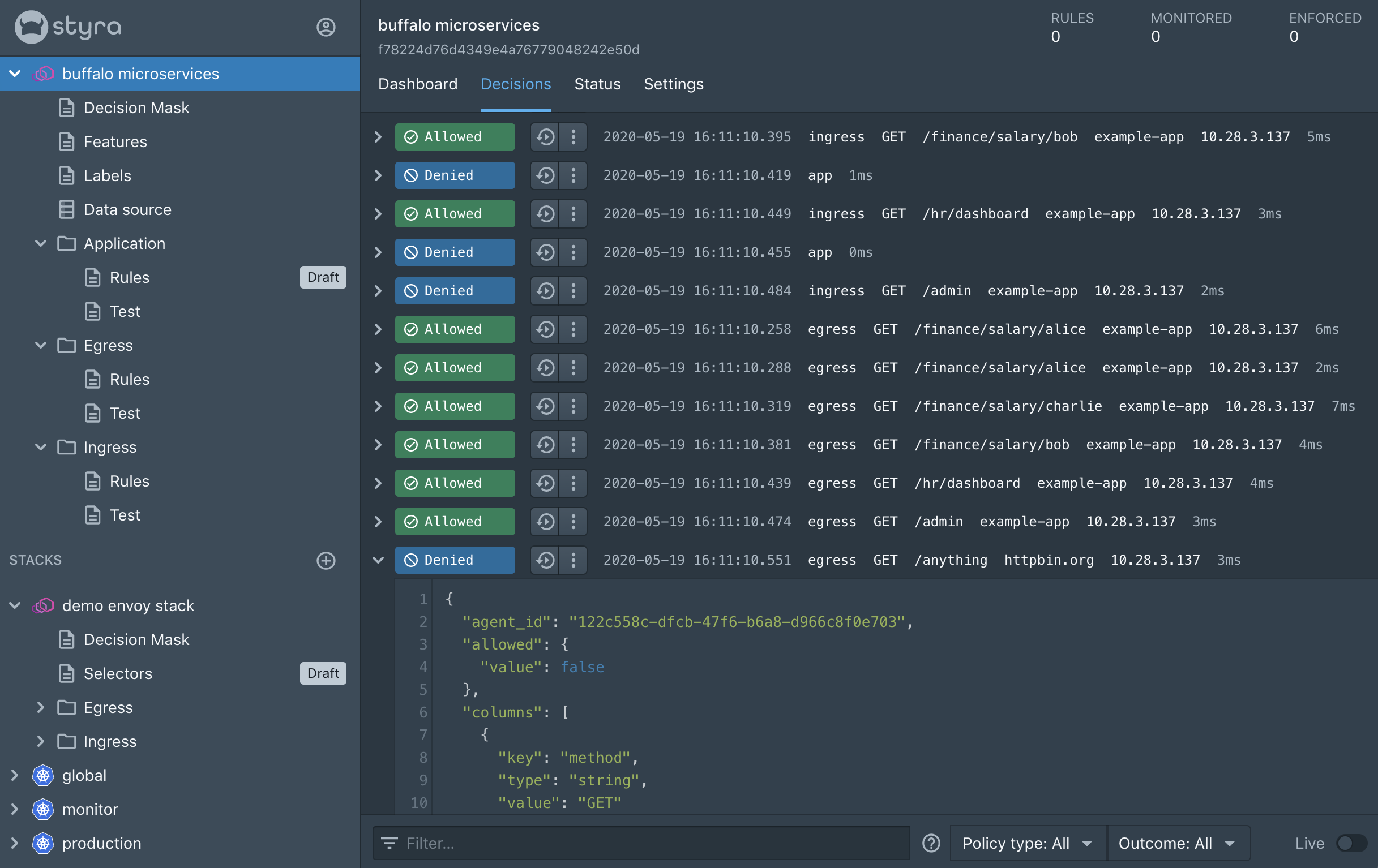The height and width of the screenshot is (868, 1378).
Task: Open kebab menu for decision 16:11:10.439
Action: click(x=573, y=483)
